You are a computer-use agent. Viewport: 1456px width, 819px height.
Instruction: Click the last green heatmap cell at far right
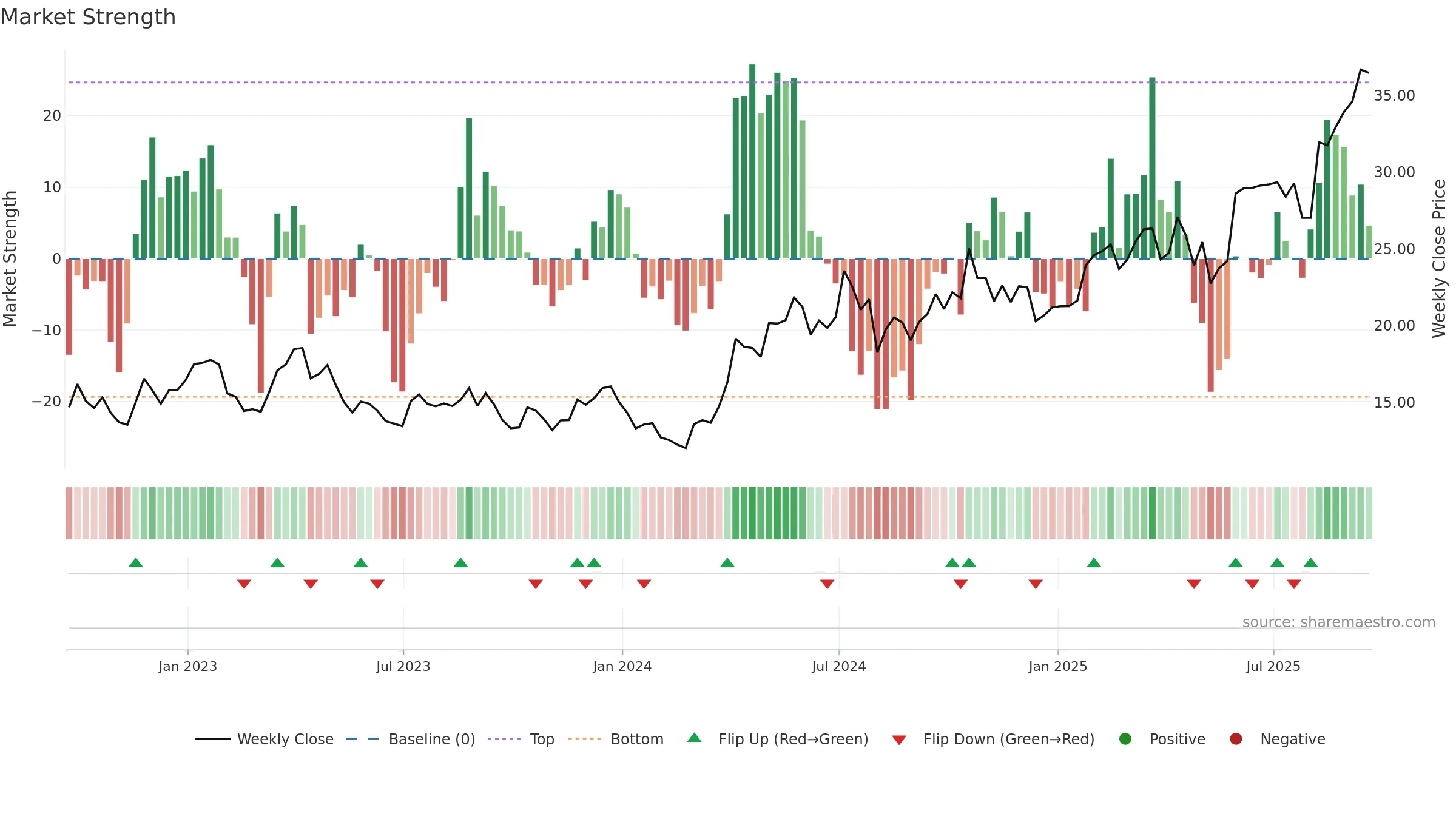point(1369,513)
